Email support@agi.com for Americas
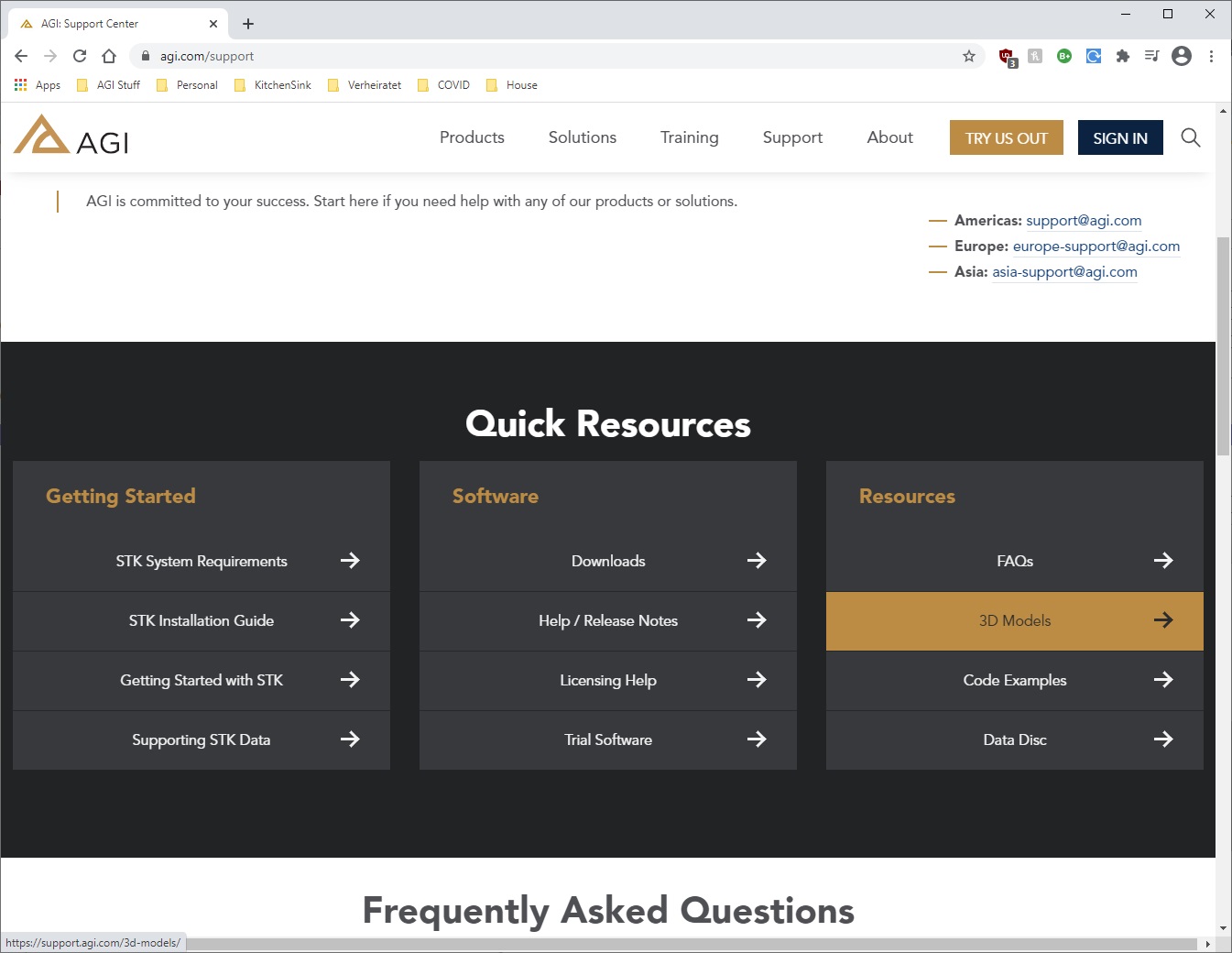 [x=1084, y=221]
